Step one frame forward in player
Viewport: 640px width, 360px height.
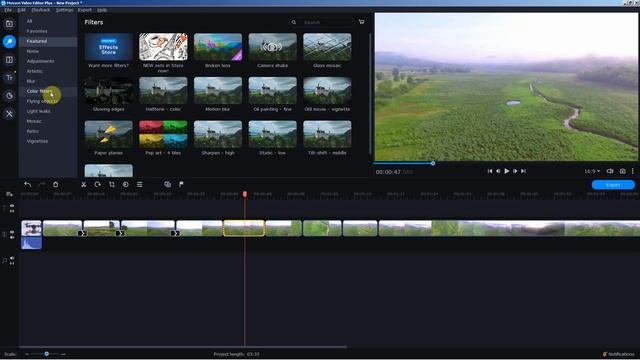(515, 171)
